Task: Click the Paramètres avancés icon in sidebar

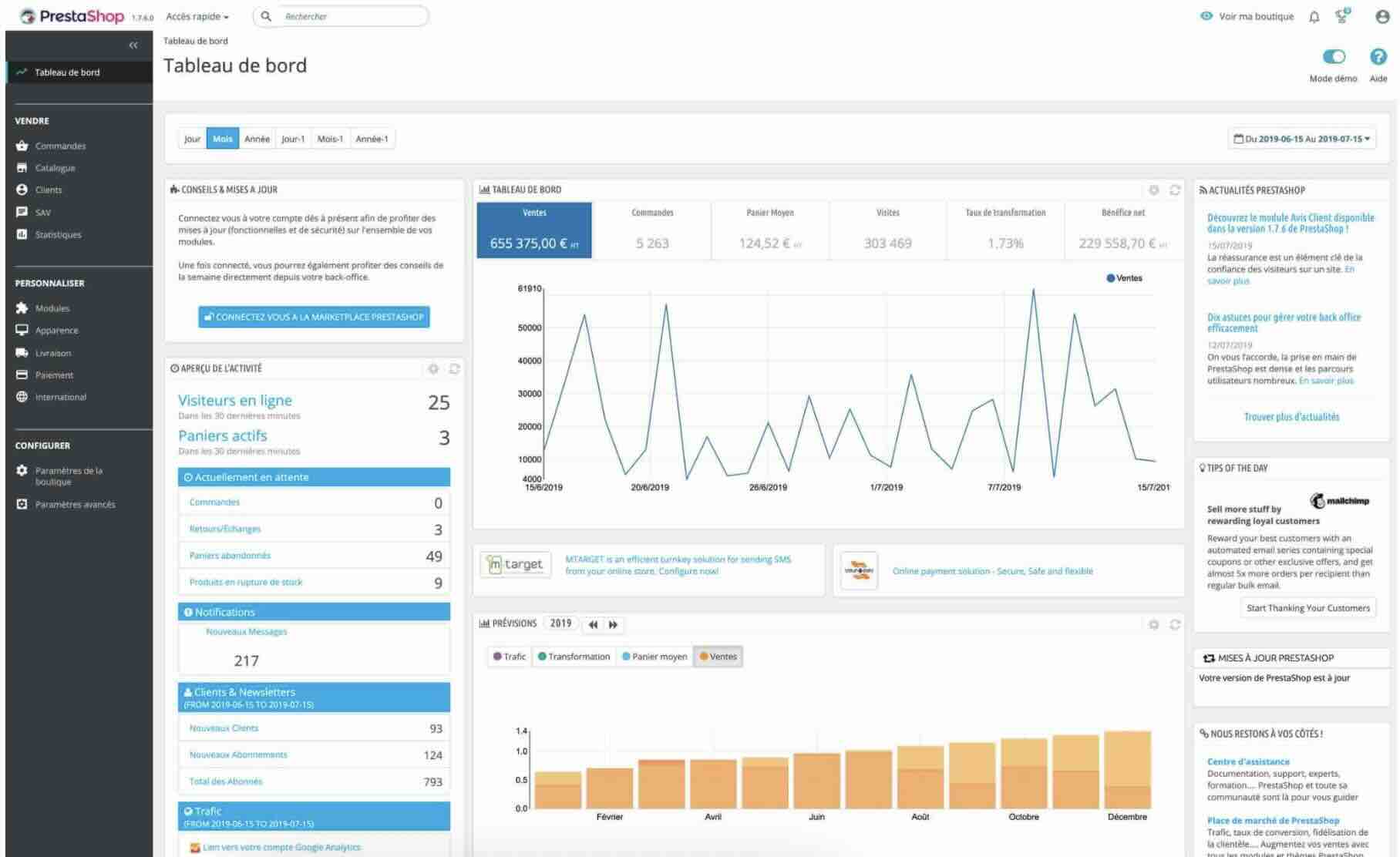Action: pyautogui.click(x=22, y=504)
